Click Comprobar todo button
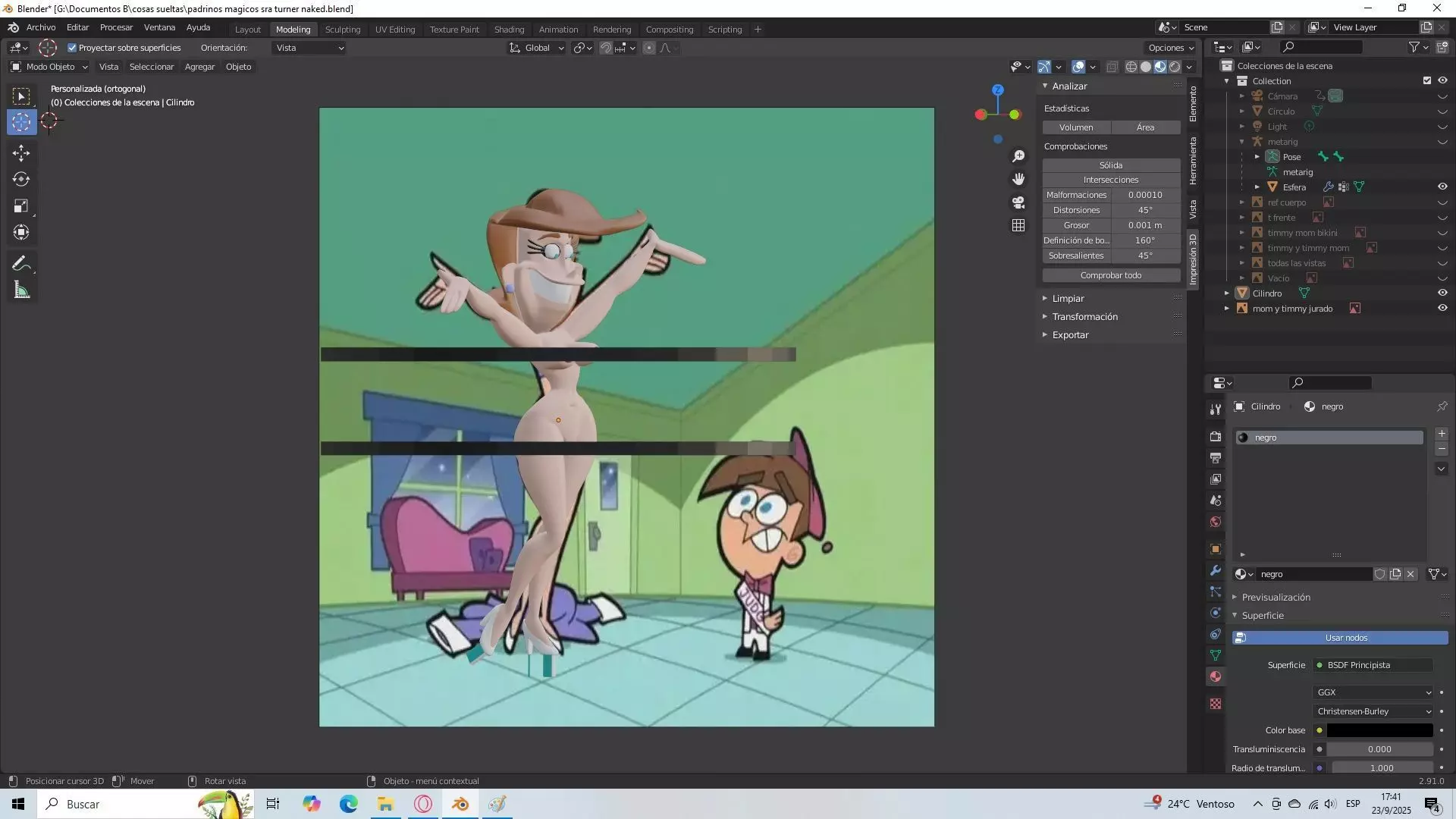Viewport: 1456px width, 819px height. point(1111,275)
